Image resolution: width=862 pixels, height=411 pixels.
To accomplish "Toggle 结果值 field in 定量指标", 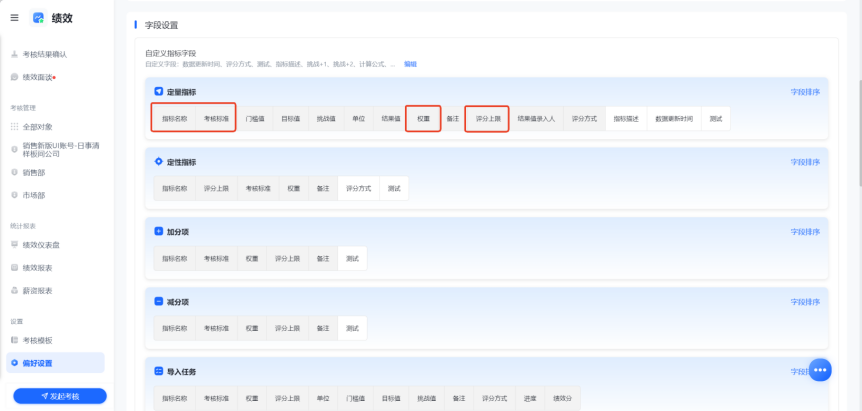I will pos(391,119).
